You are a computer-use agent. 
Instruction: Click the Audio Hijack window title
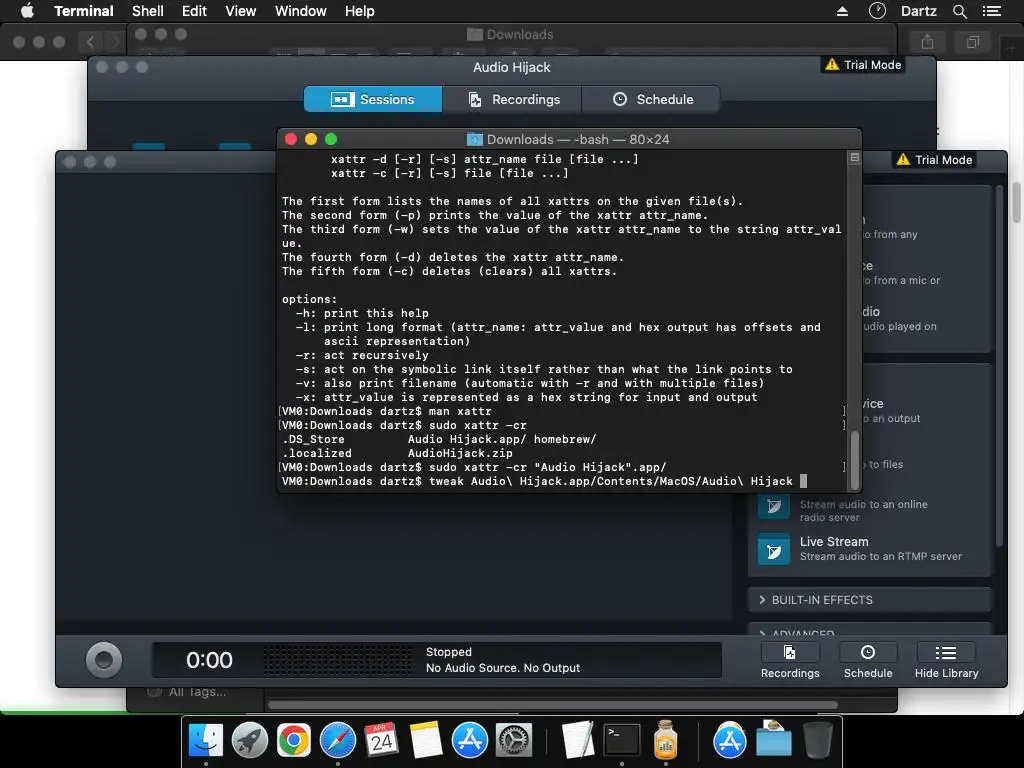click(x=511, y=67)
